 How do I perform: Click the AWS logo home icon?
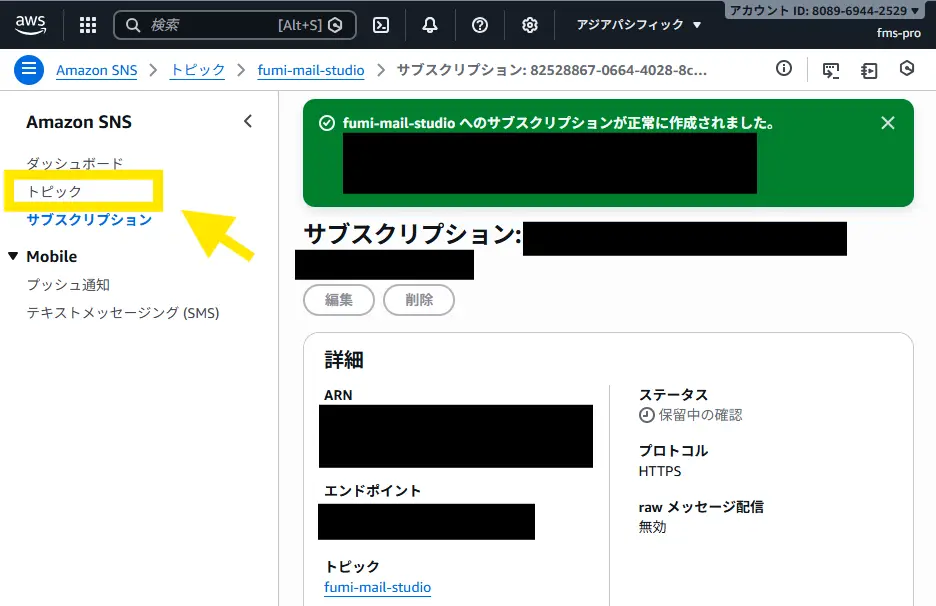tap(30, 24)
